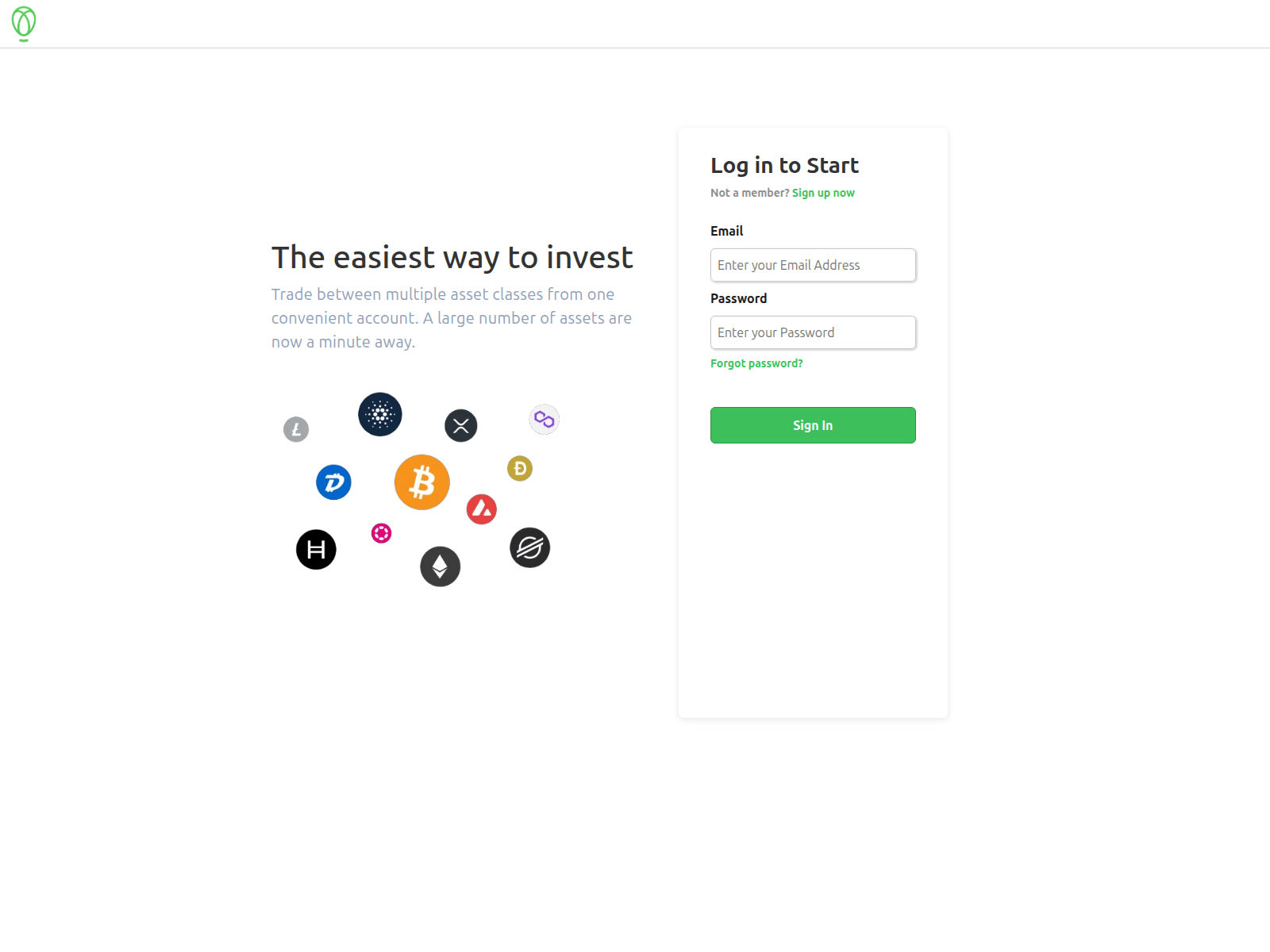Open the Forgot password? link
Viewport: 1270px width, 952px height.
(x=756, y=363)
